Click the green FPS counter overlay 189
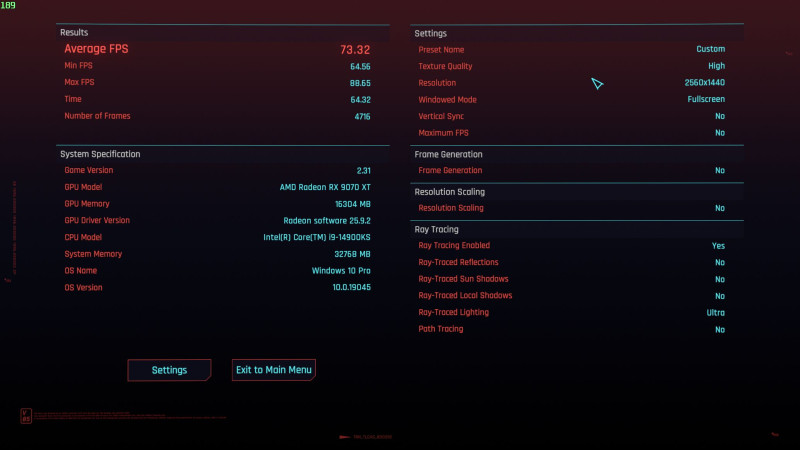The width and height of the screenshot is (800, 450). pyautogui.click(x=8, y=5)
